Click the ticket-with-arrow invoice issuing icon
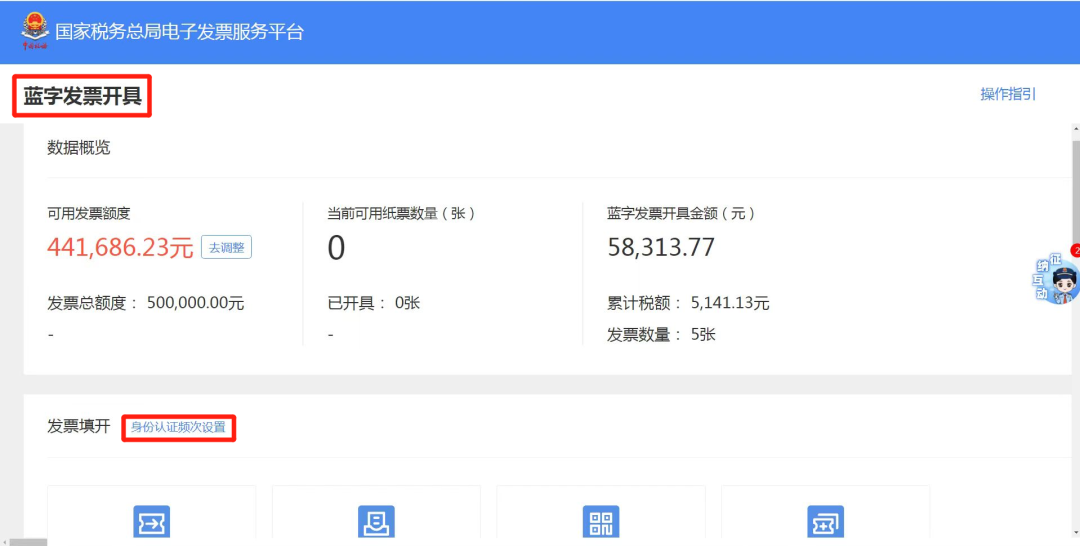Screen dimensions: 1080x546 (x=152, y=521)
